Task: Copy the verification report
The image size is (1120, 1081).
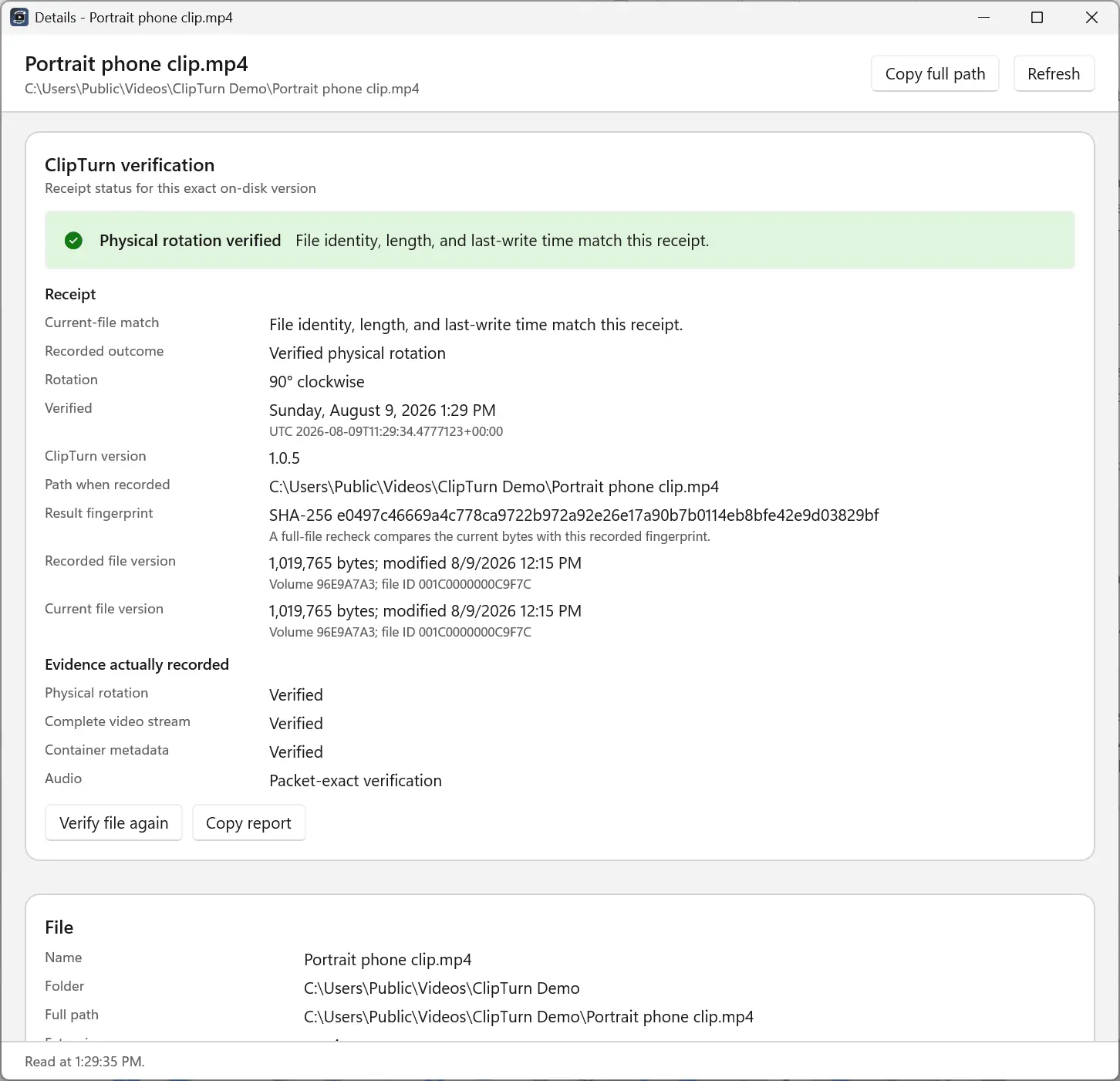Action: [248, 823]
